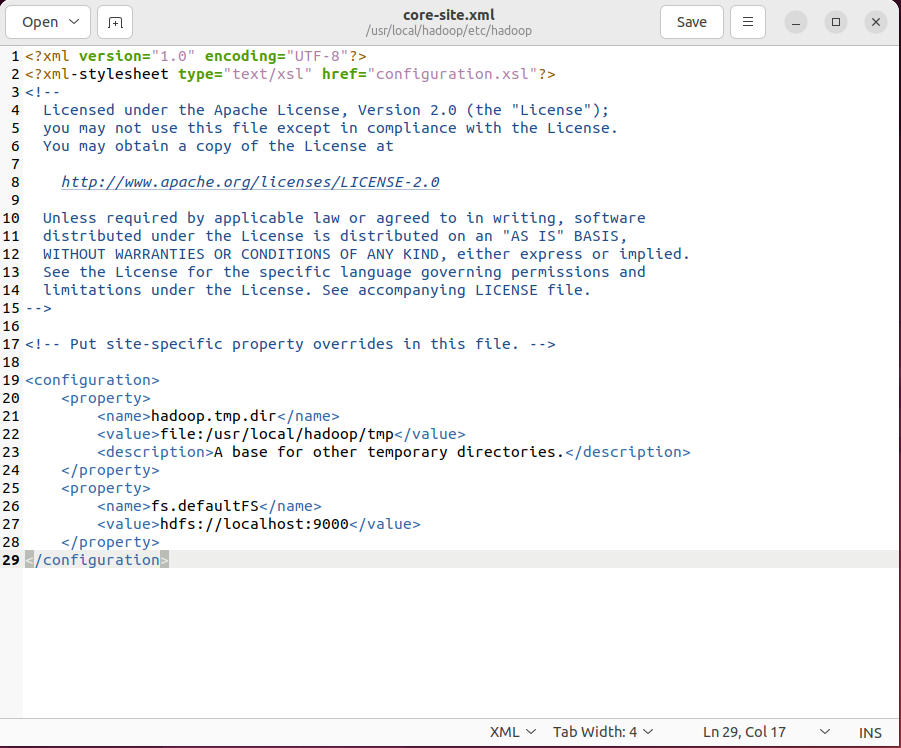Click the closing </configuration> tag on line 29
The height and width of the screenshot is (748, 901).
point(97,560)
